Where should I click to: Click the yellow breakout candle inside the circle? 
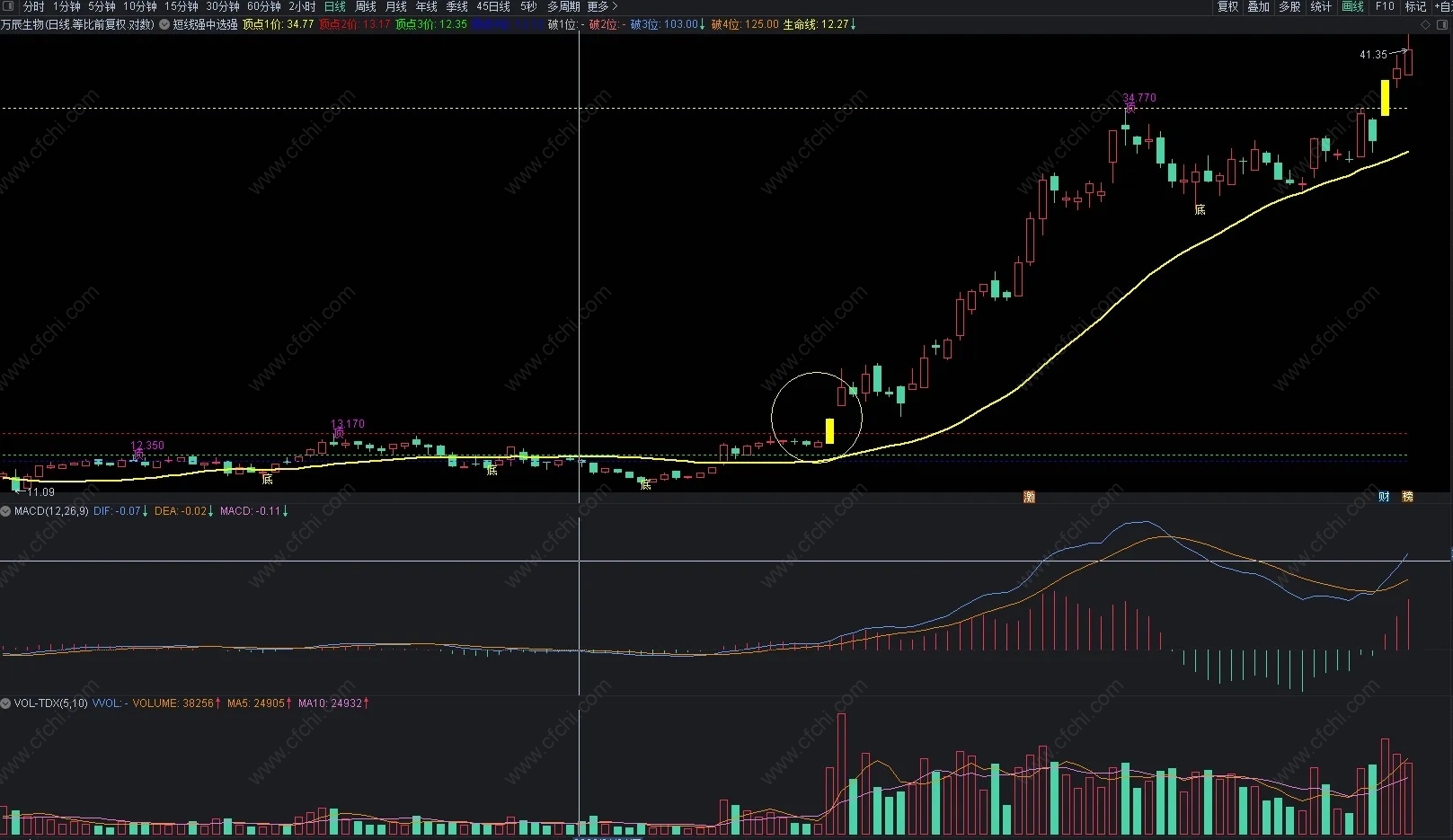(829, 431)
